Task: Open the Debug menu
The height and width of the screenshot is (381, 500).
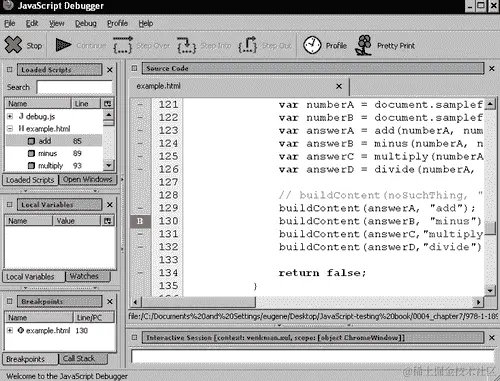Action: [86, 23]
